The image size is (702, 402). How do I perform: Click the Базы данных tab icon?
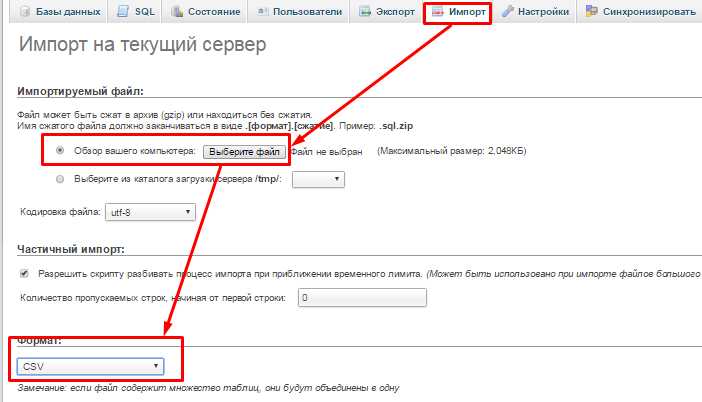tap(25, 11)
